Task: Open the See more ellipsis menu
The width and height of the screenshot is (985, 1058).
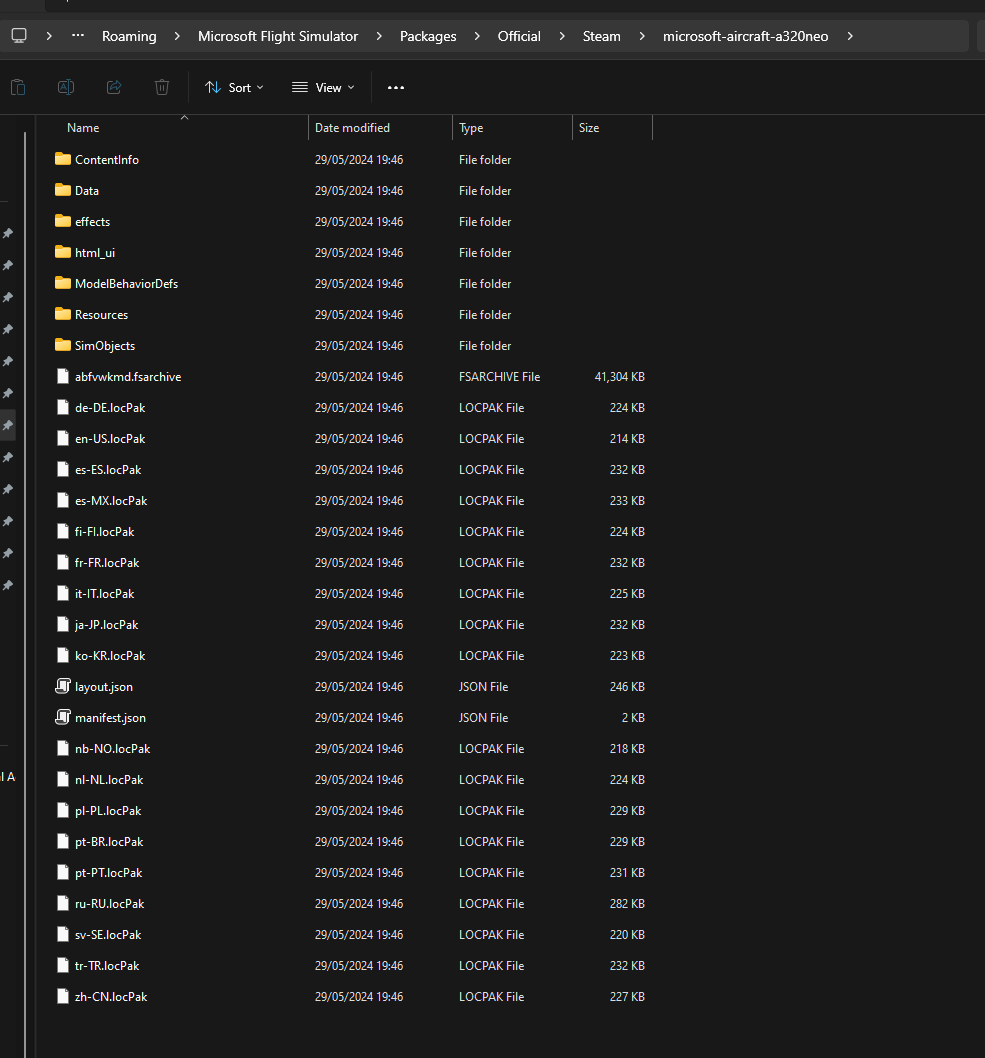Action: (396, 88)
